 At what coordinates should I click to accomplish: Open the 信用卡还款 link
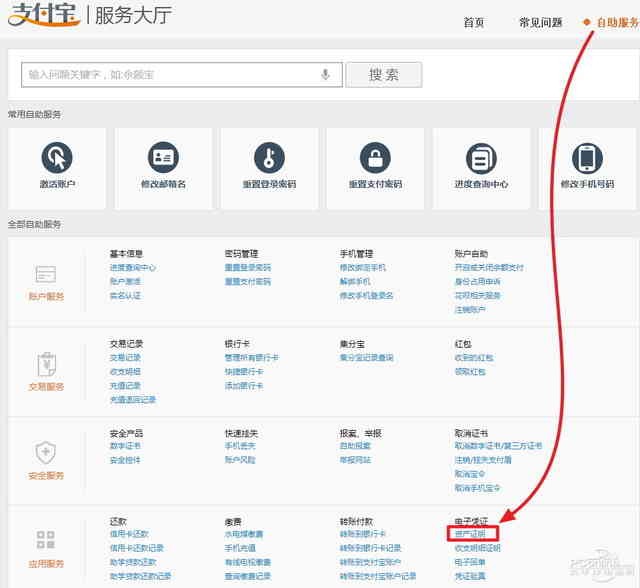tap(129, 534)
